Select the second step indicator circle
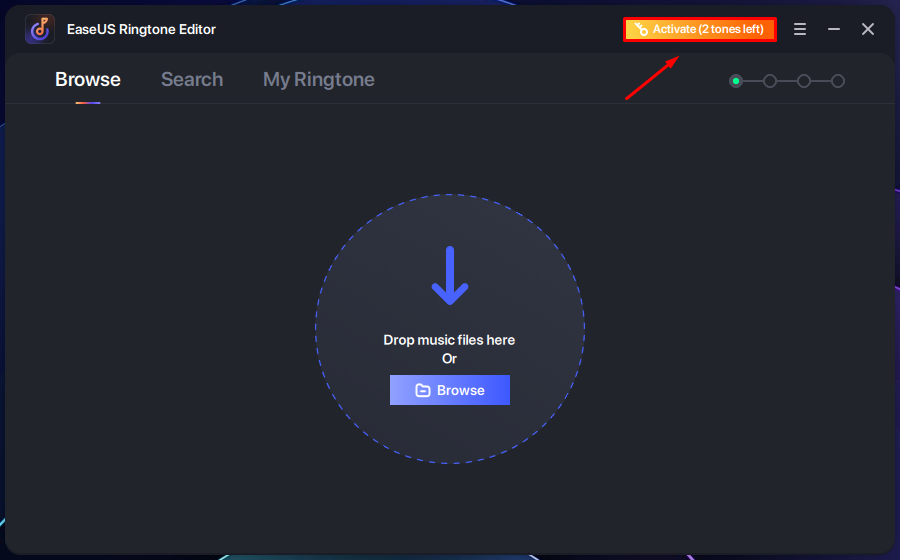Viewport: 900px width, 560px height. 770,81
